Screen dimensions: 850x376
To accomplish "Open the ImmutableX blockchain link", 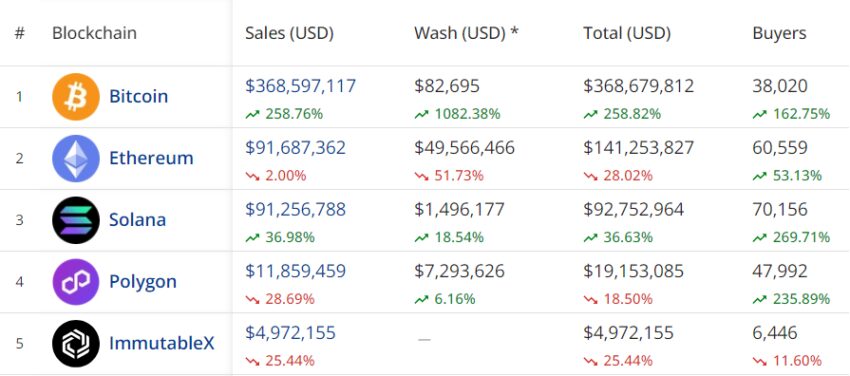I will [162, 343].
